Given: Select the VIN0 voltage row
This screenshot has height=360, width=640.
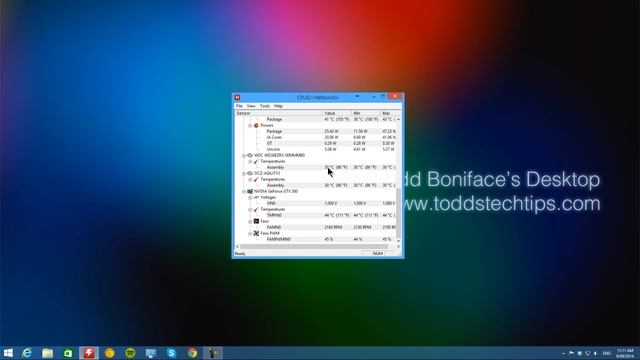Looking at the screenshot, I should click(315, 203).
